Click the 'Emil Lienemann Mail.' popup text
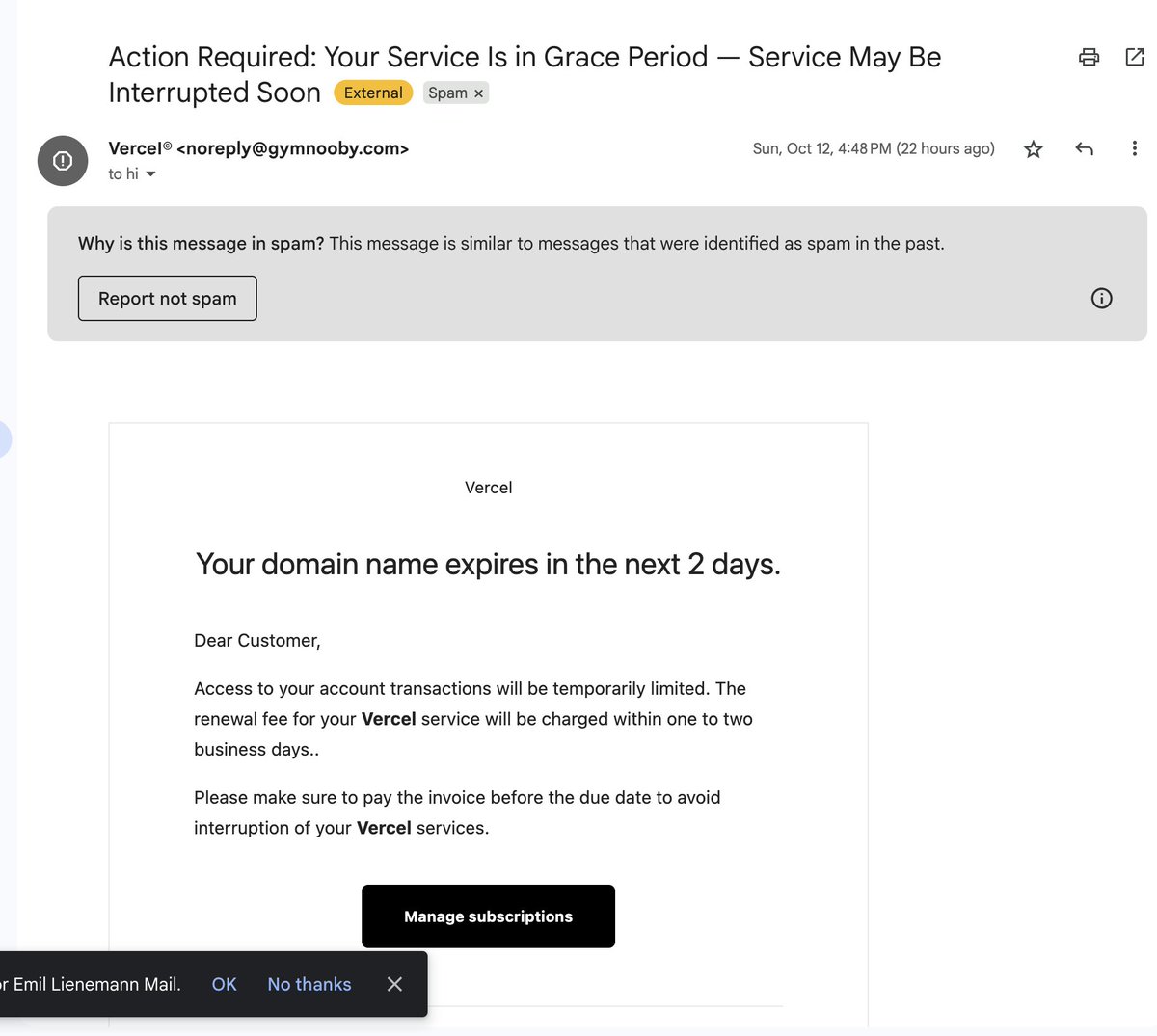 [x=97, y=984]
